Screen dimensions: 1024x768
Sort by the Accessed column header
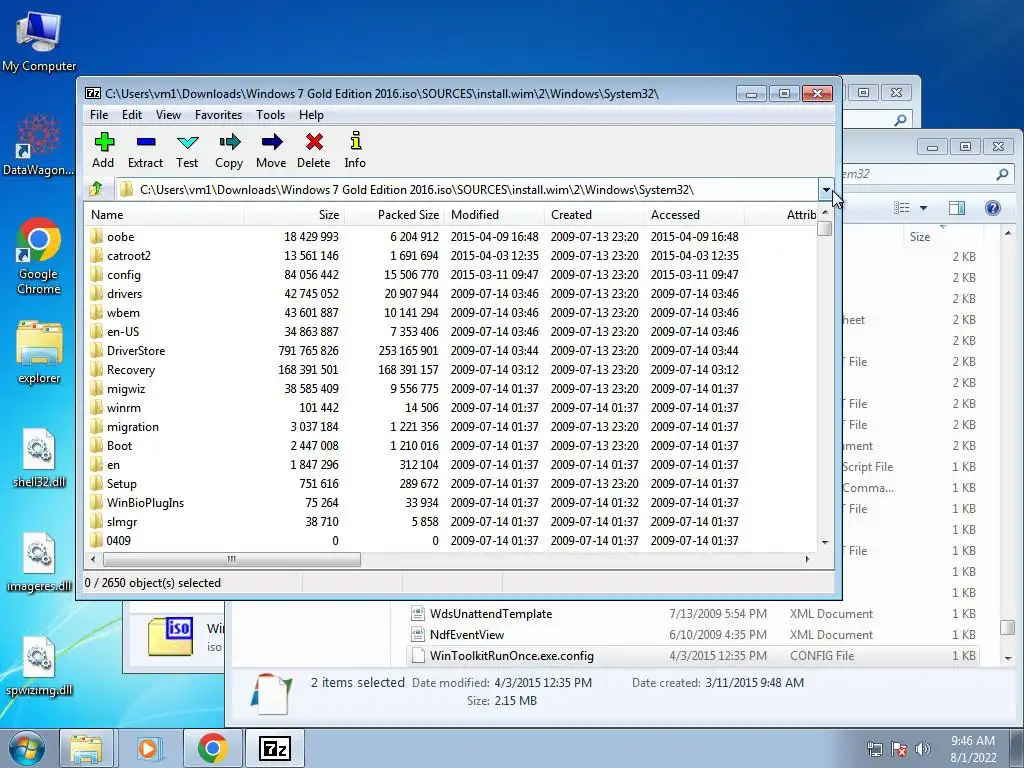[694, 214]
